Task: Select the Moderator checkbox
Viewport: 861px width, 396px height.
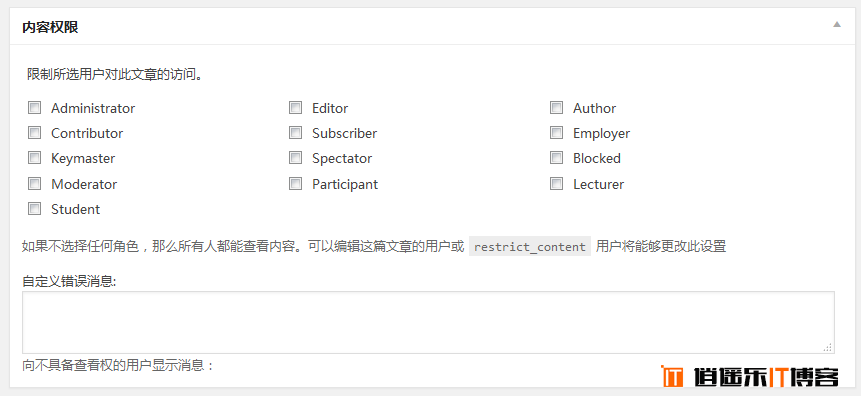Action: coord(35,183)
